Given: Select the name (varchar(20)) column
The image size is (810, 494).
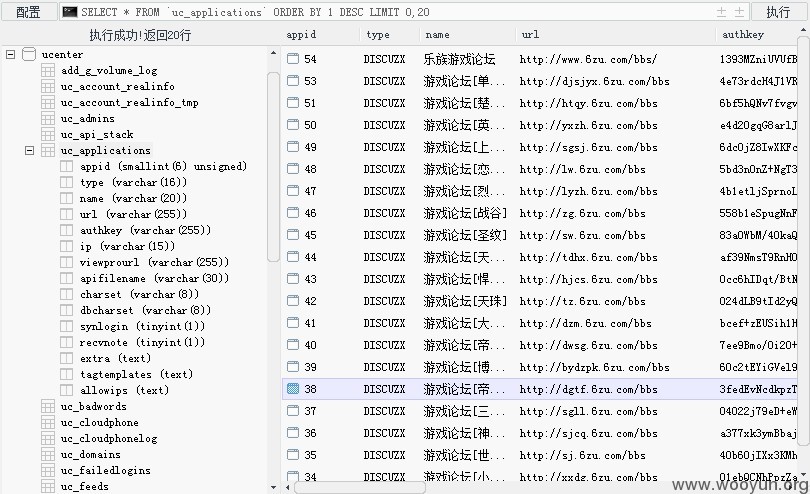Looking at the screenshot, I should [x=133, y=198].
